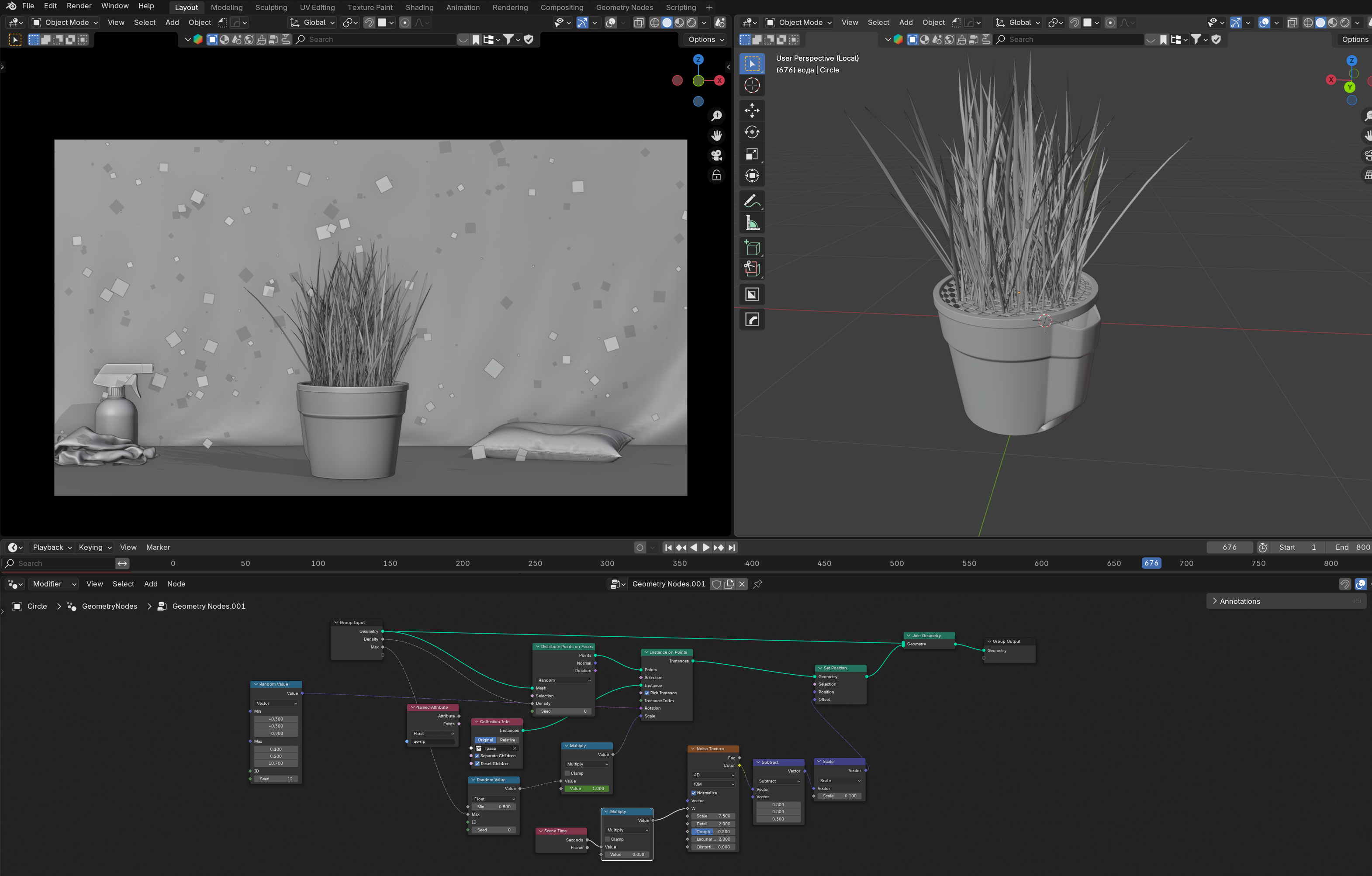
Task: Open the Render menu
Action: pos(79,6)
